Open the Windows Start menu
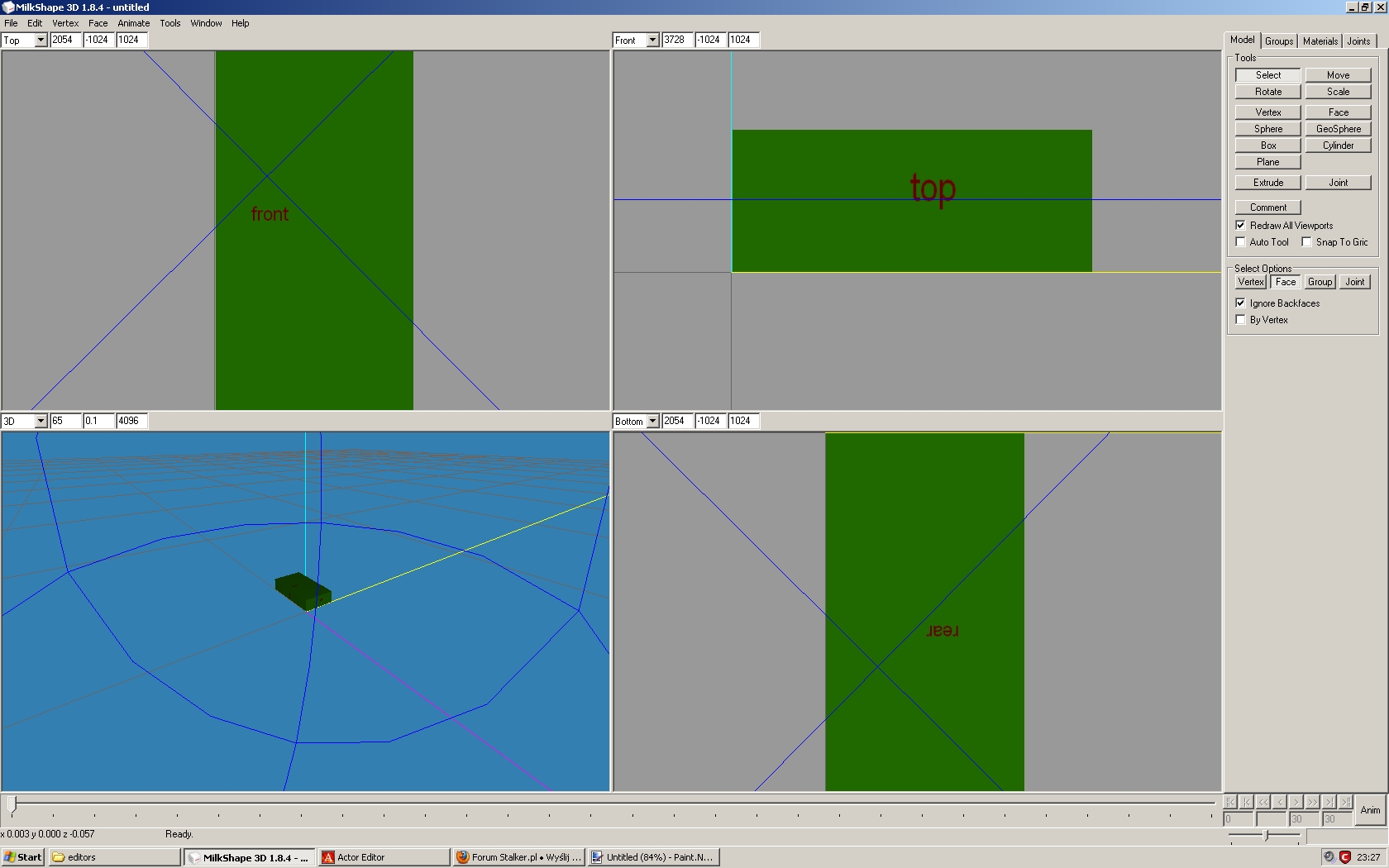This screenshot has height=868, width=1389. (x=23, y=857)
